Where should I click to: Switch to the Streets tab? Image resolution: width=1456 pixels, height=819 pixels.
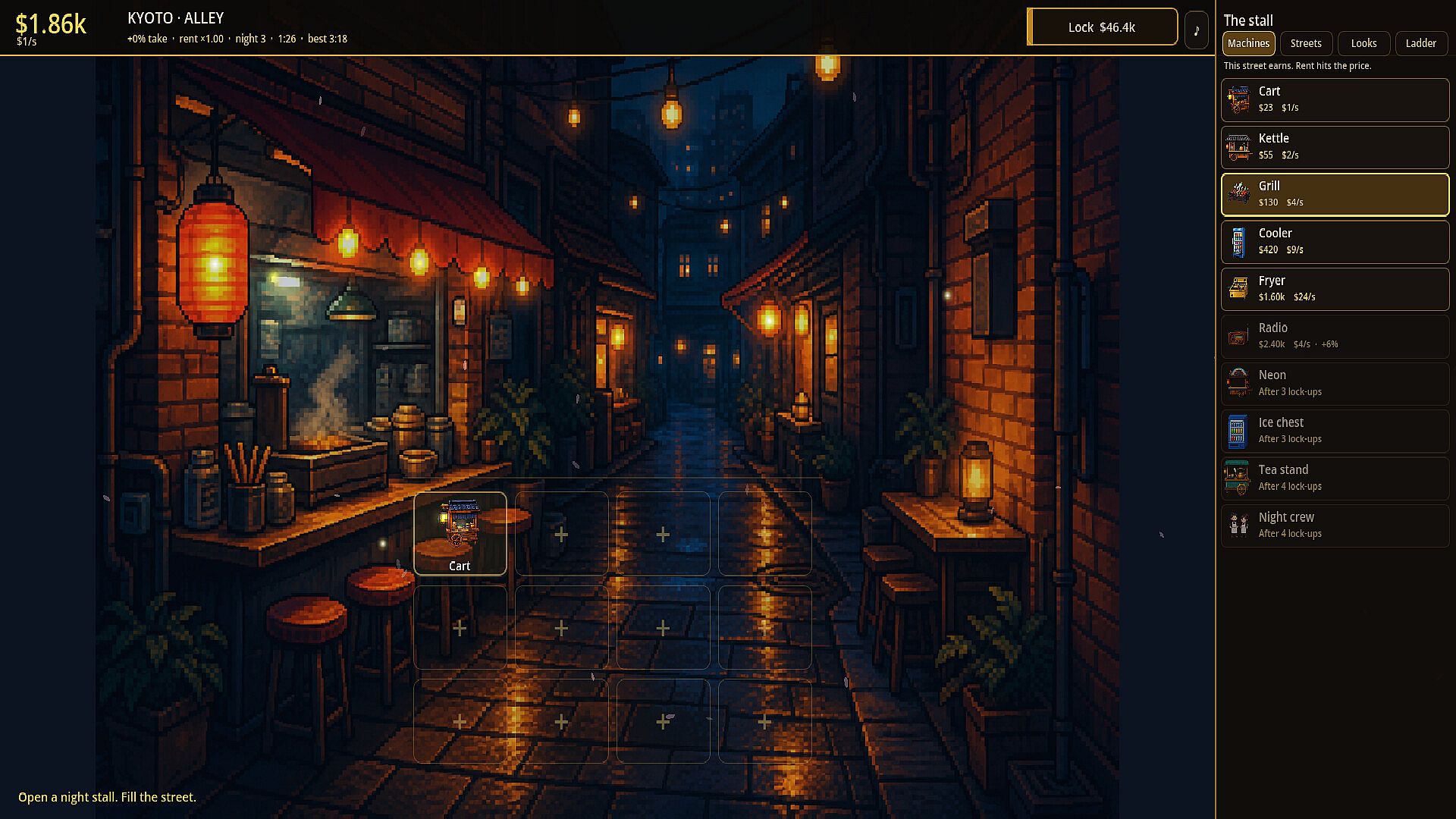(1306, 43)
